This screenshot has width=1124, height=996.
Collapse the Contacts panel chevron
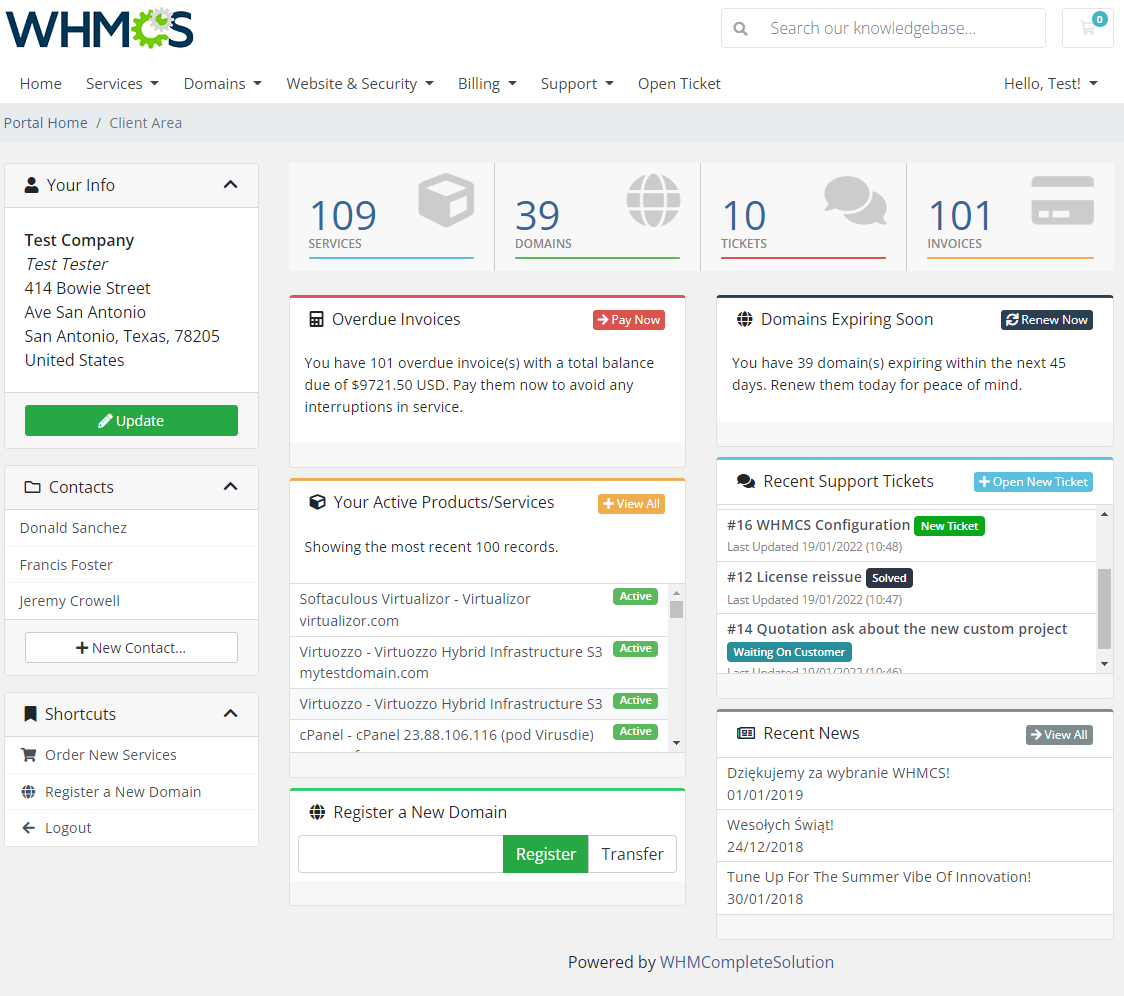230,486
